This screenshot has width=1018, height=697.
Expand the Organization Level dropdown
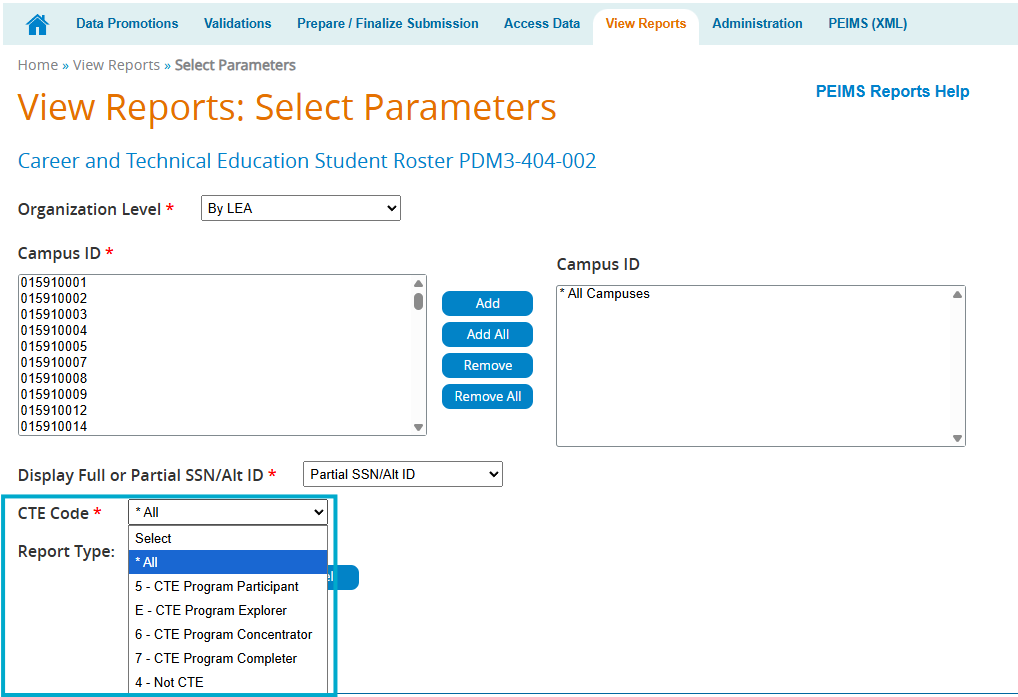[300, 208]
